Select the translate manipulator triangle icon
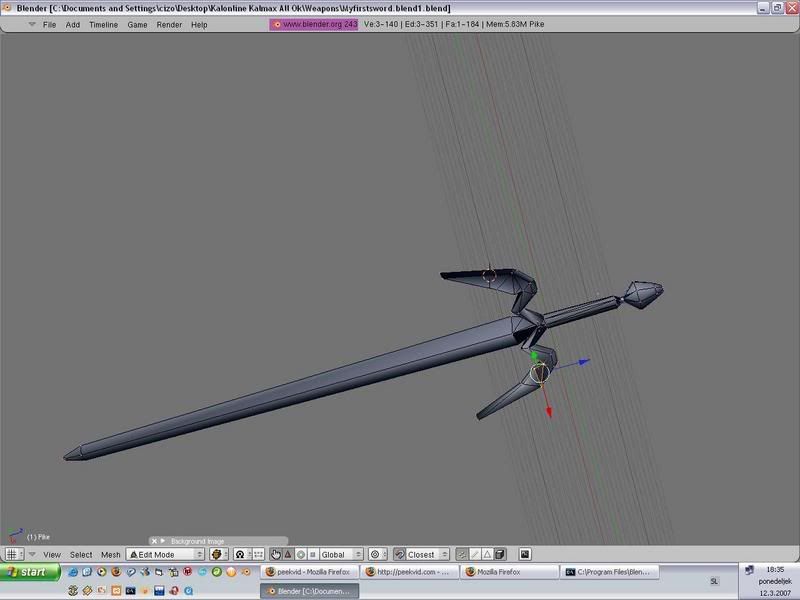This screenshot has width=800, height=600. pyautogui.click(x=288, y=554)
